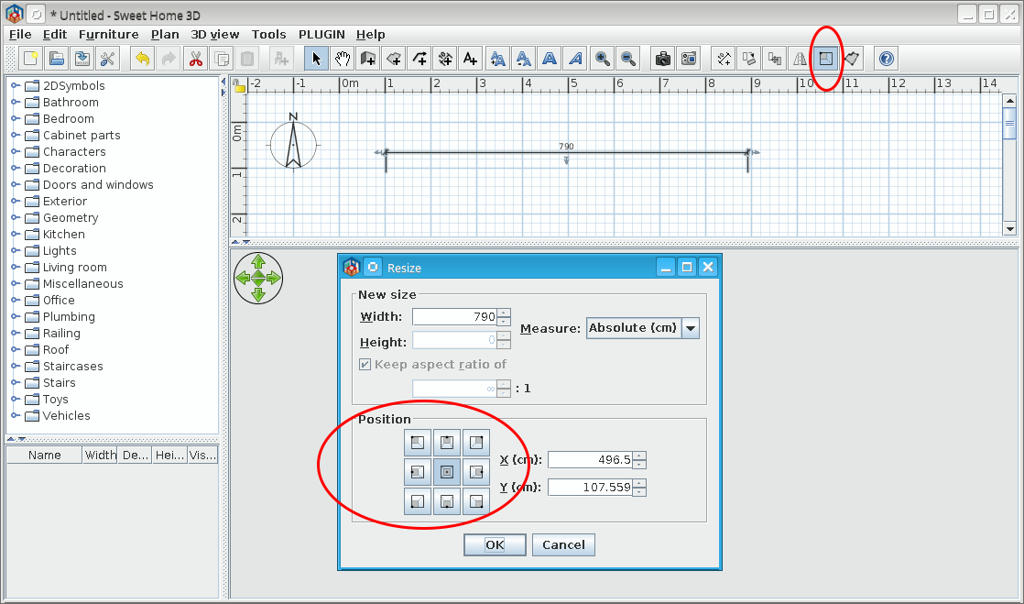Viewport: 1024px width, 604px height.
Task: Anchor position to the middle-right edge
Action: [476, 472]
